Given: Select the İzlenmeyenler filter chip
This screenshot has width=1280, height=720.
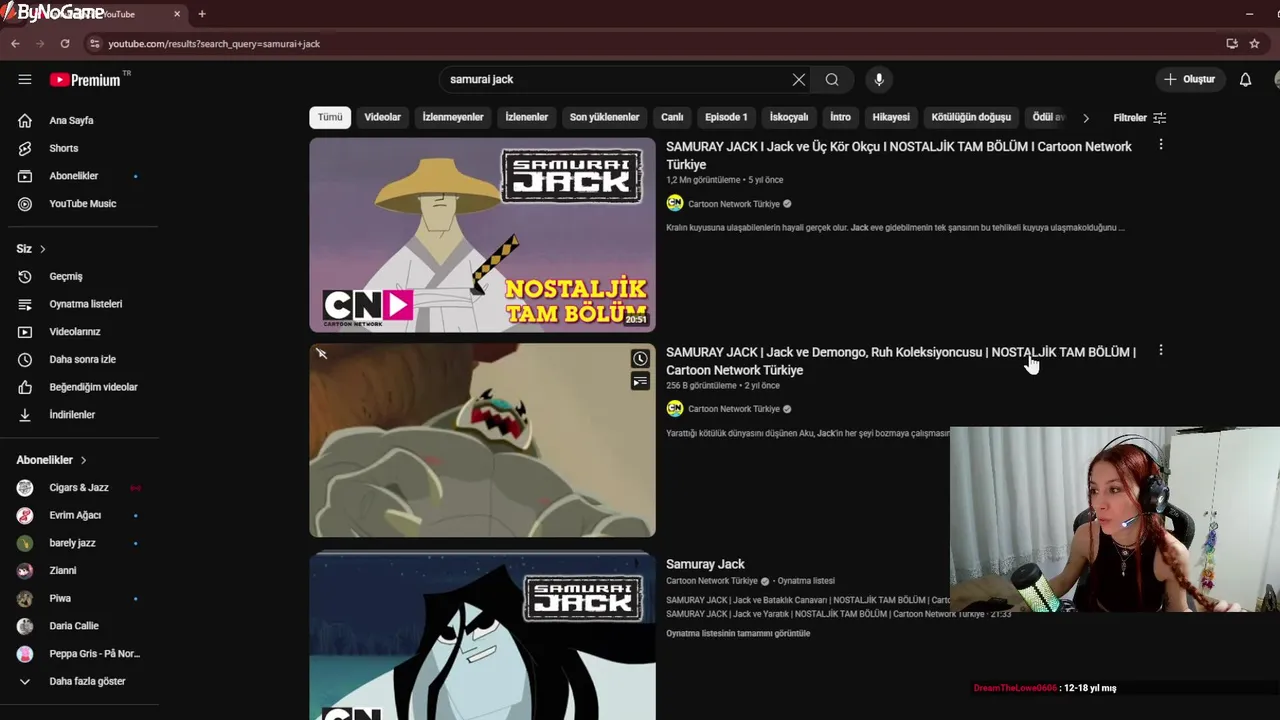Looking at the screenshot, I should click(453, 117).
